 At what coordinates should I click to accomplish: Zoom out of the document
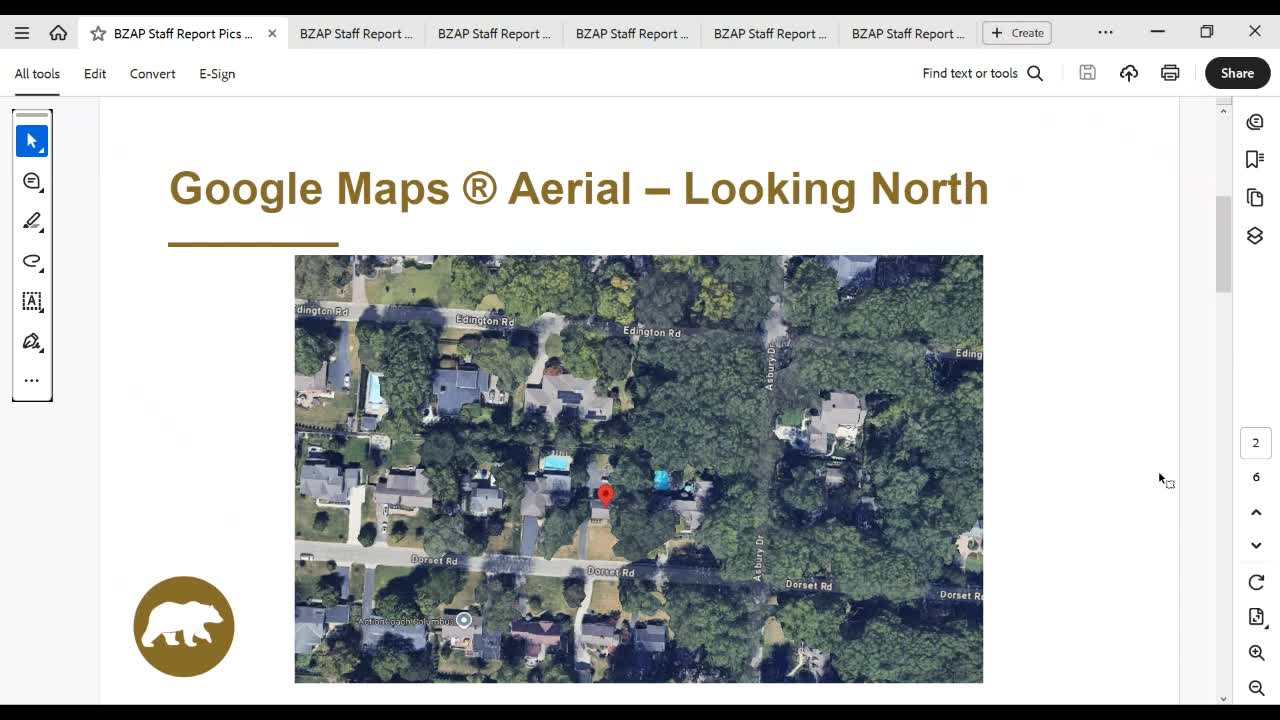[x=1256, y=688]
